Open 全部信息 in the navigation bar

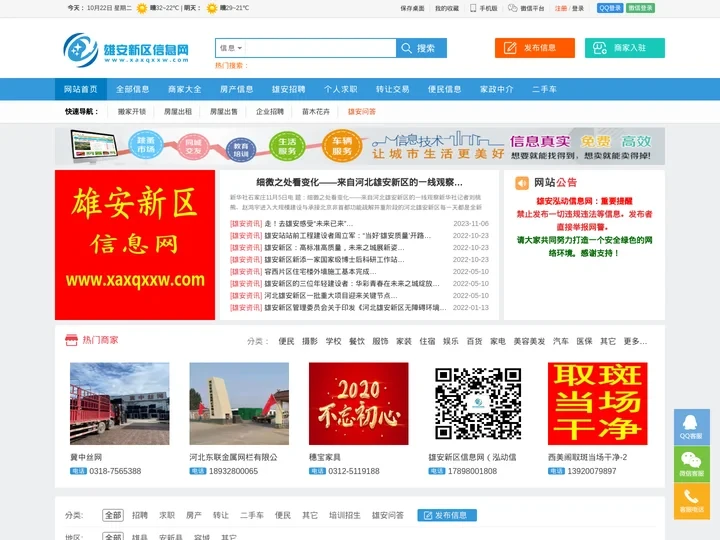click(133, 89)
